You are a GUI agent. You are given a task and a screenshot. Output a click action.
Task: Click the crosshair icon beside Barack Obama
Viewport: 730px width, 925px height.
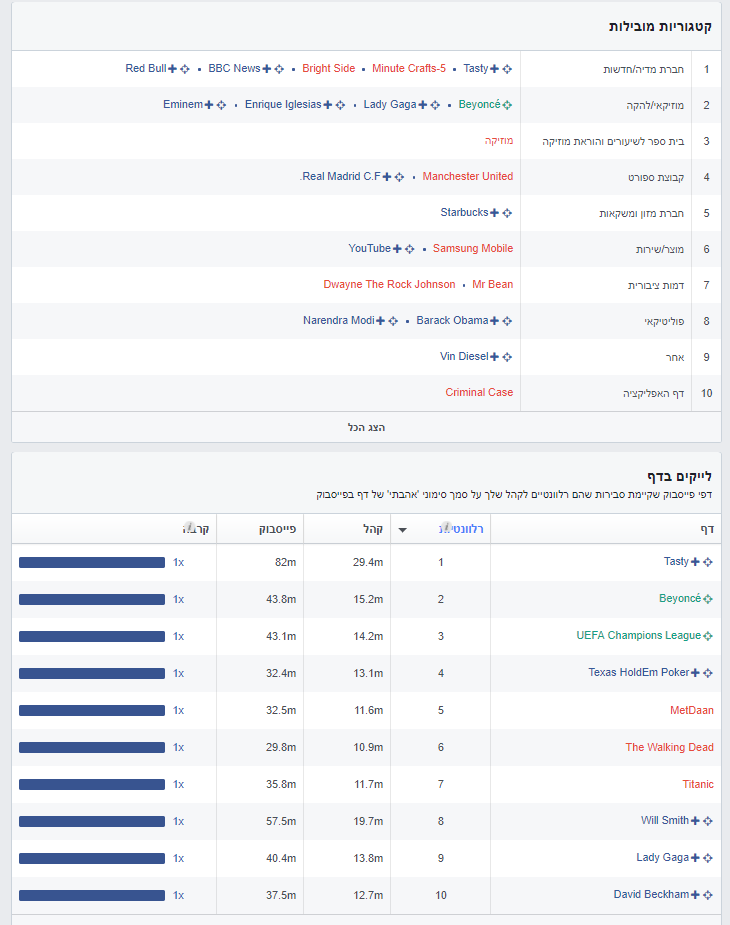click(x=507, y=321)
